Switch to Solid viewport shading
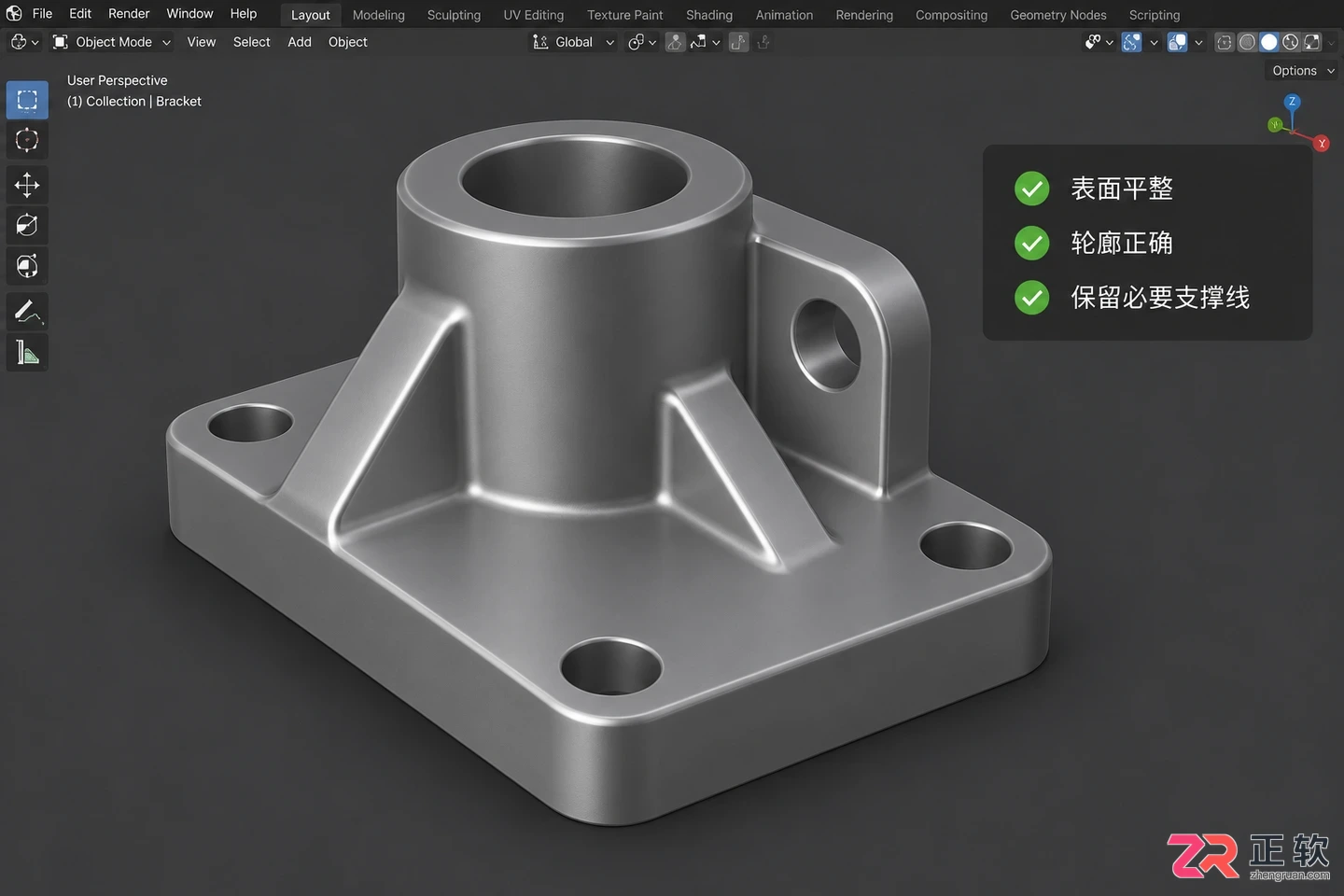Viewport: 1344px width, 896px height. tap(1269, 42)
